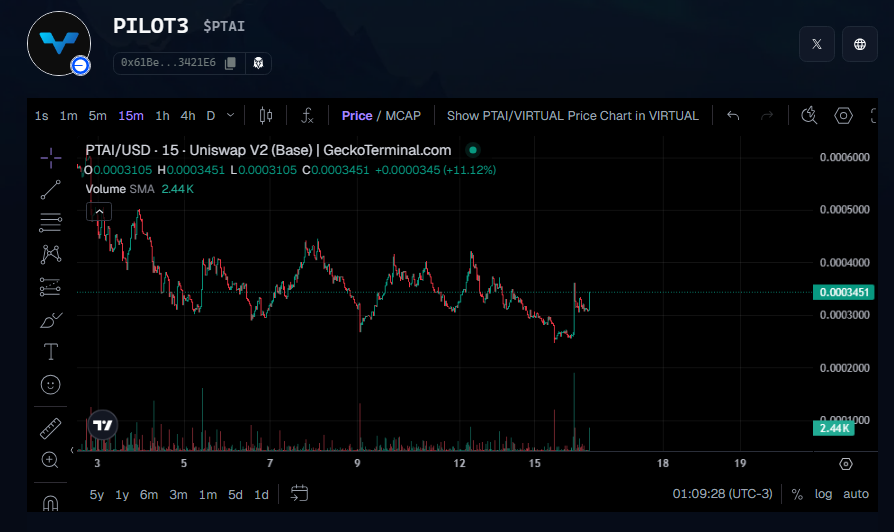Click the current price label 0.0003451
This screenshot has width=894, height=532.
[x=844, y=293]
